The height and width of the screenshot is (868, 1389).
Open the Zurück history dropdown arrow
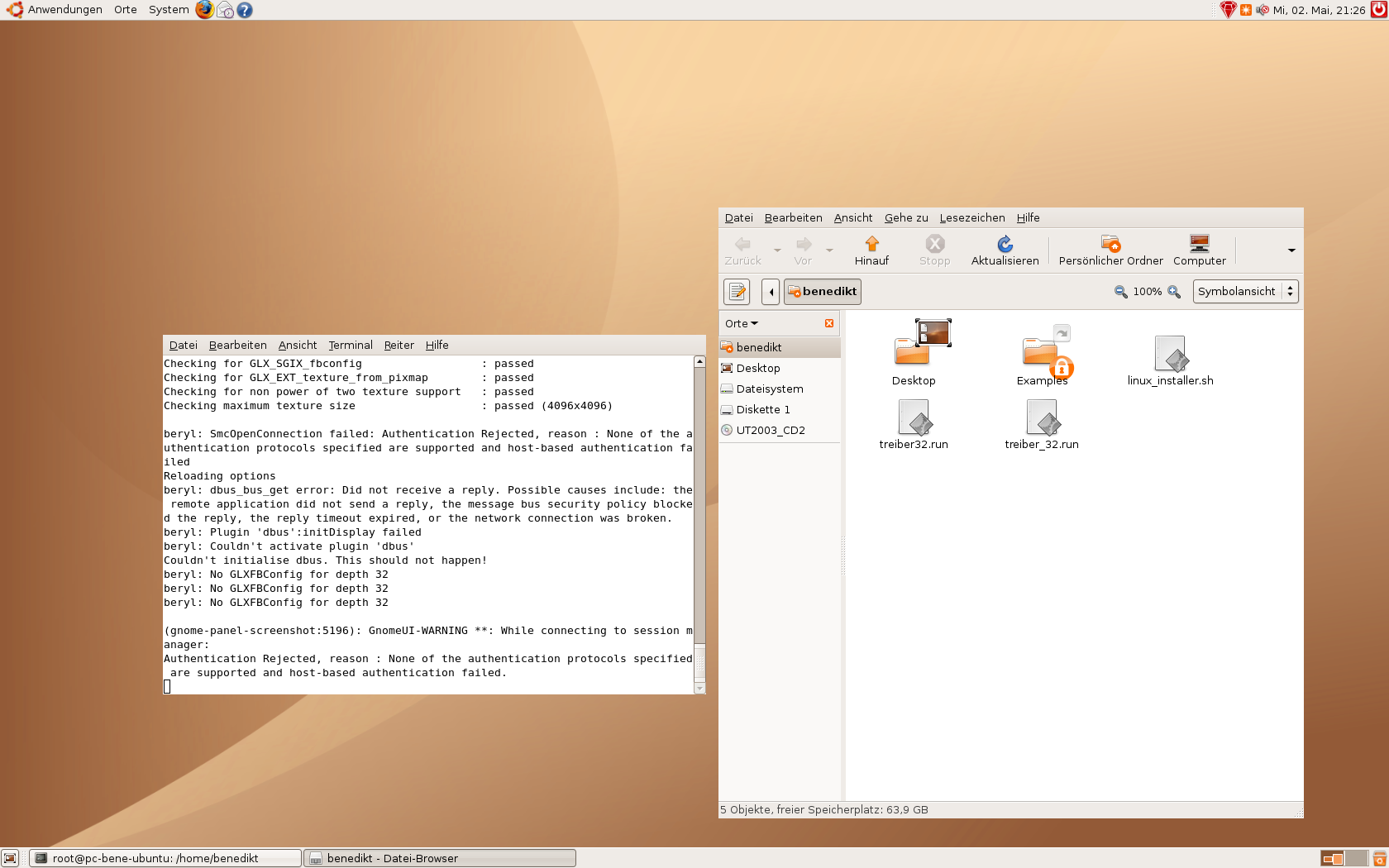click(777, 250)
